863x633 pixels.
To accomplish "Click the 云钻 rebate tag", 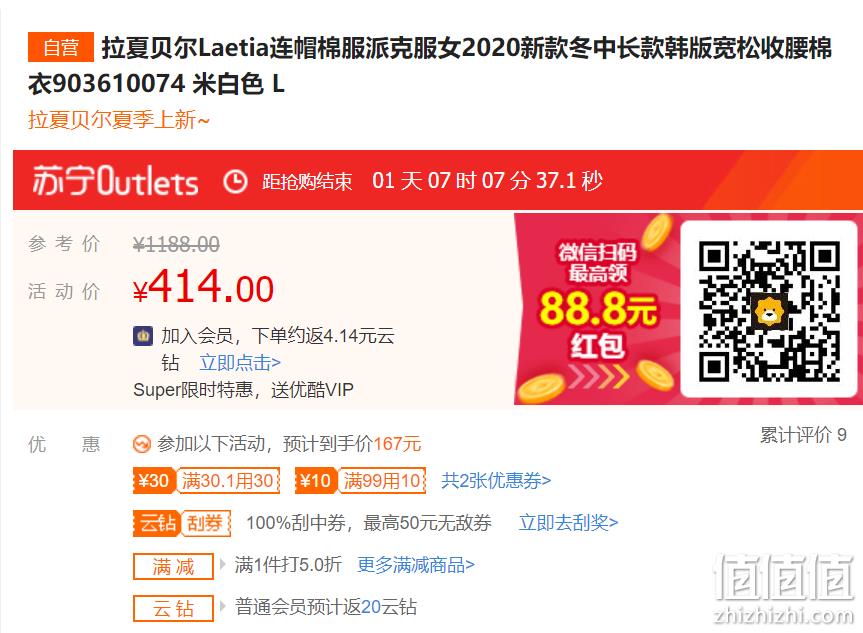I will pyautogui.click(x=173, y=608).
